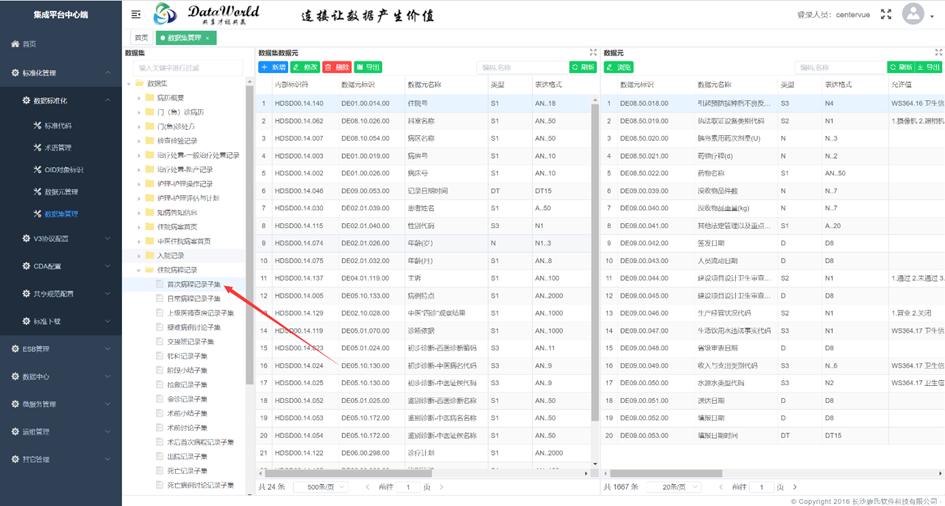Click the 阶段小结子集 file icon
The width and height of the screenshot is (945, 506).
(x=160, y=370)
